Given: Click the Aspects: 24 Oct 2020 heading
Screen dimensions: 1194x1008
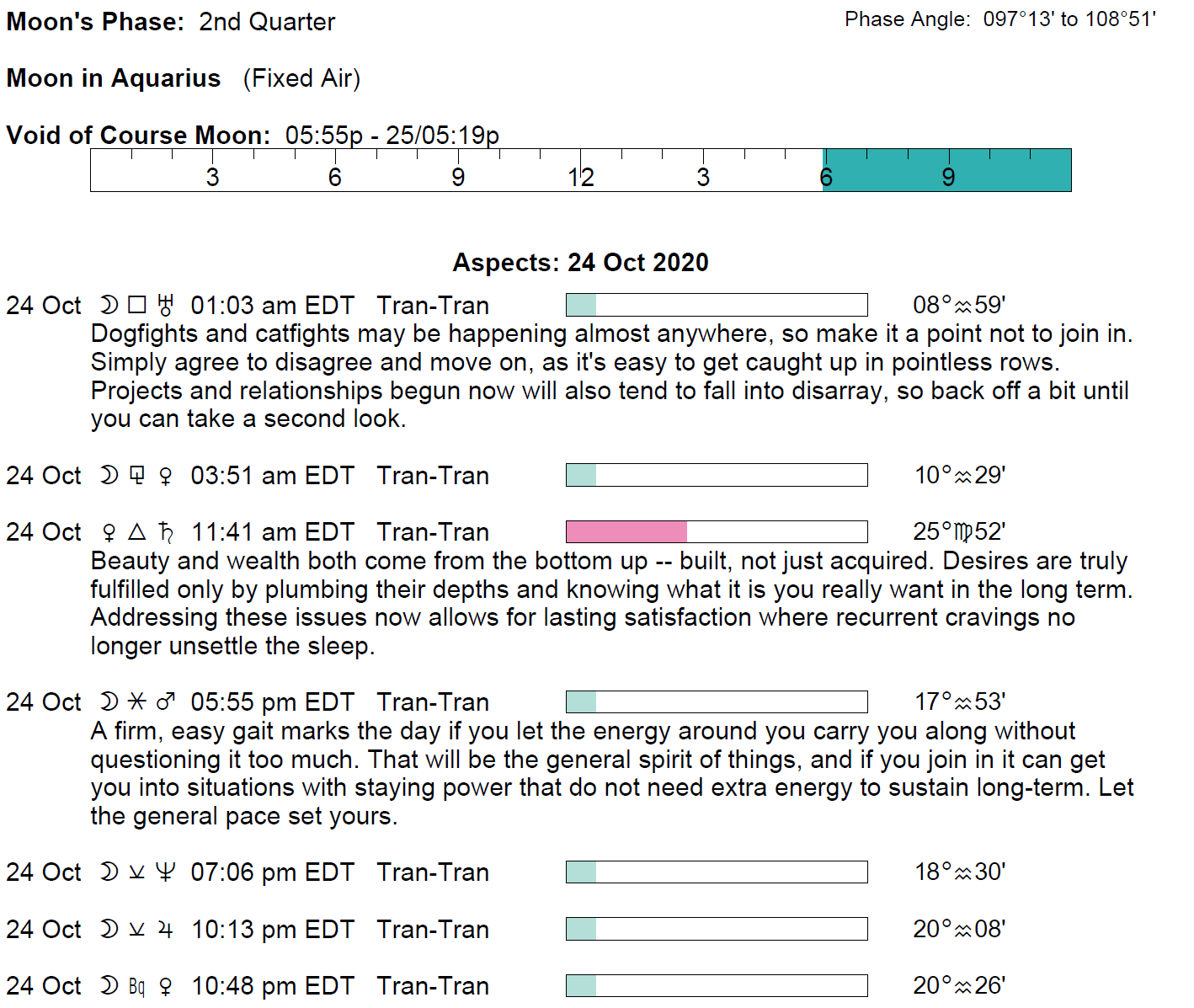Looking at the screenshot, I should (580, 263).
